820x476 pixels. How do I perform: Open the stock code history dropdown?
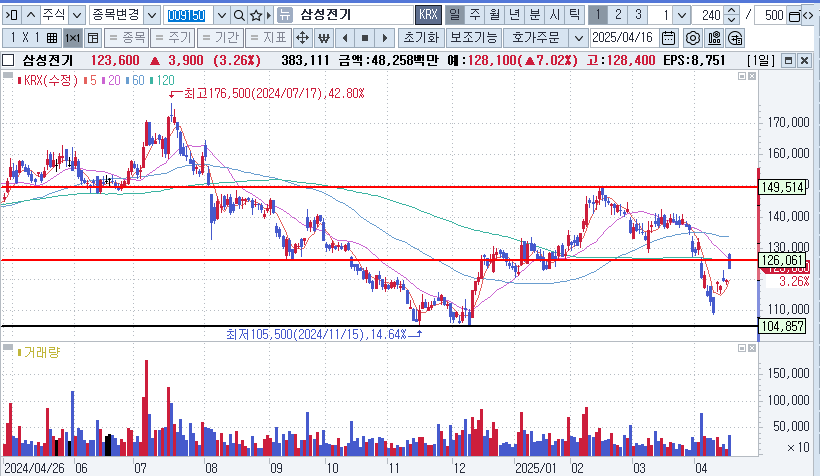[x=222, y=15]
